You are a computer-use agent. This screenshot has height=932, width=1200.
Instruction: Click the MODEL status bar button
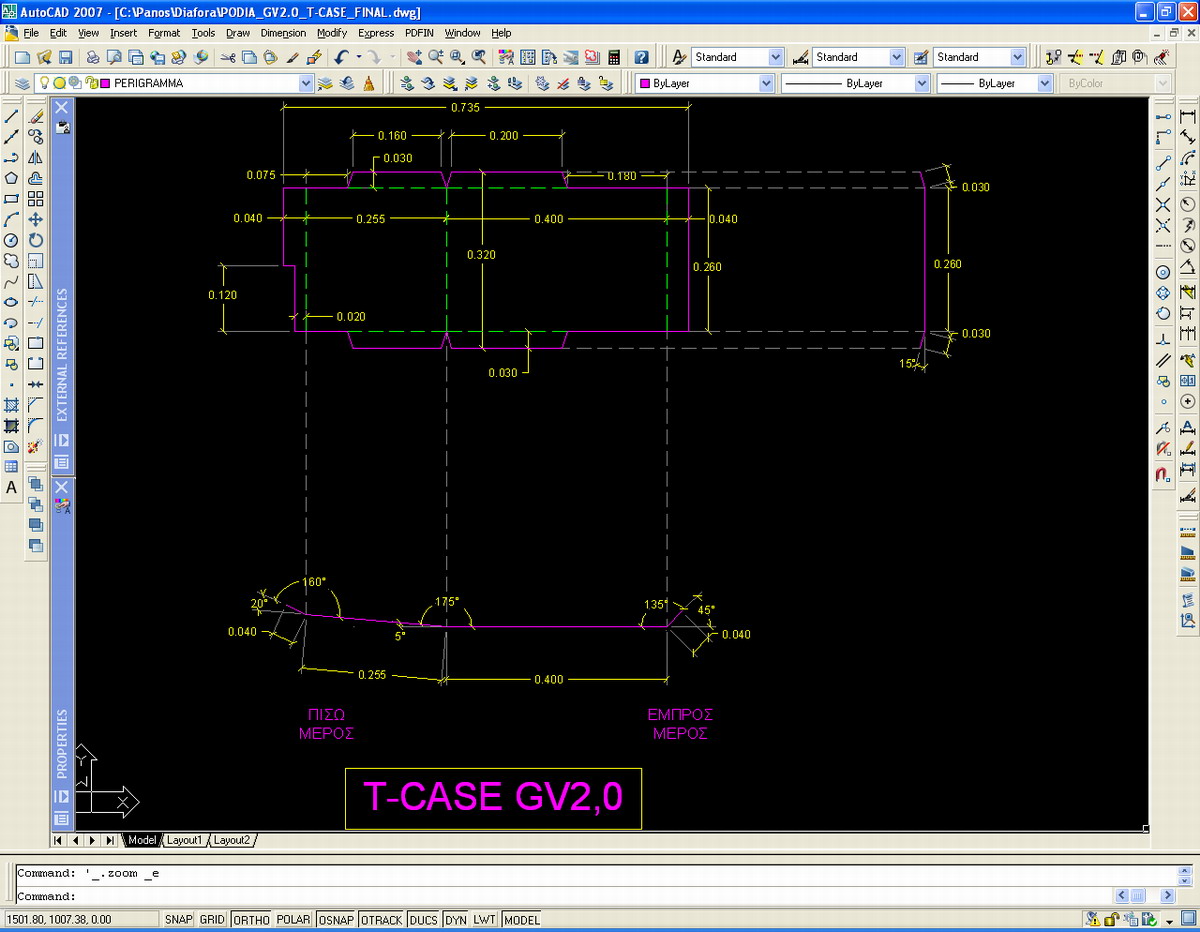pyautogui.click(x=521, y=919)
